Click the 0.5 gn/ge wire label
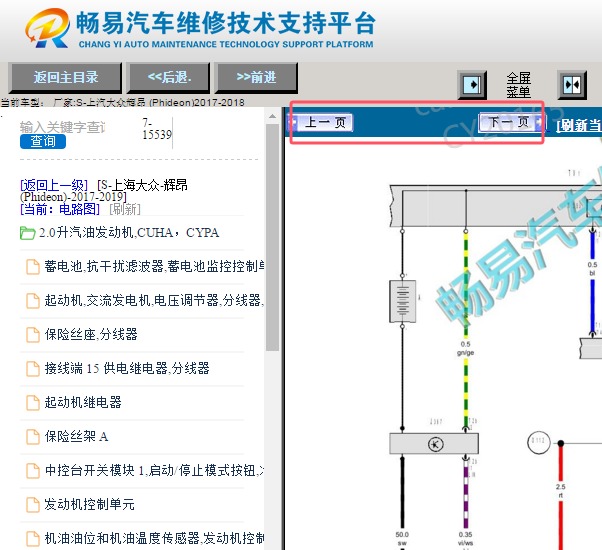This screenshot has width=602, height=550. coord(465,348)
